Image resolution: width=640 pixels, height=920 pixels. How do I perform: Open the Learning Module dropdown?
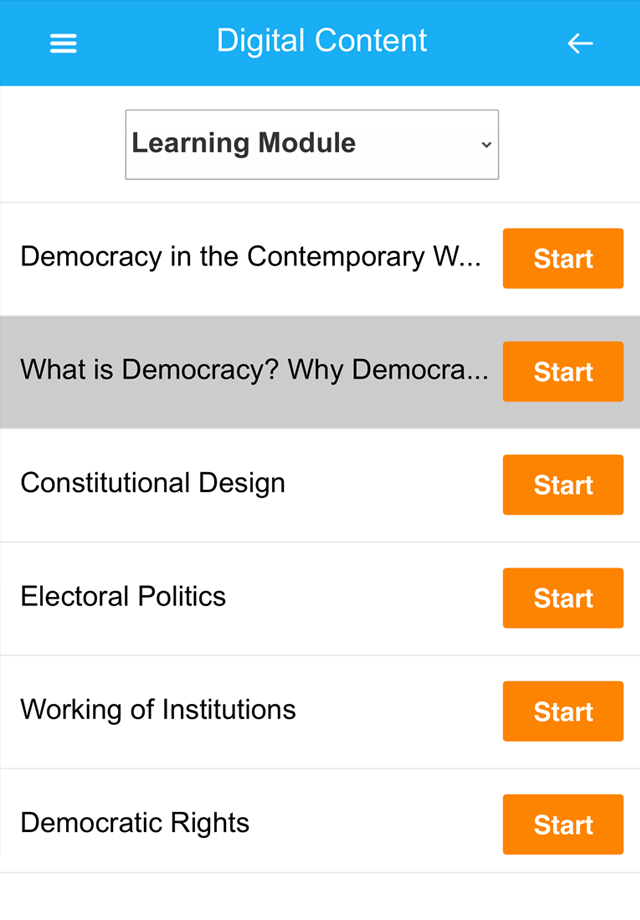pyautogui.click(x=311, y=144)
